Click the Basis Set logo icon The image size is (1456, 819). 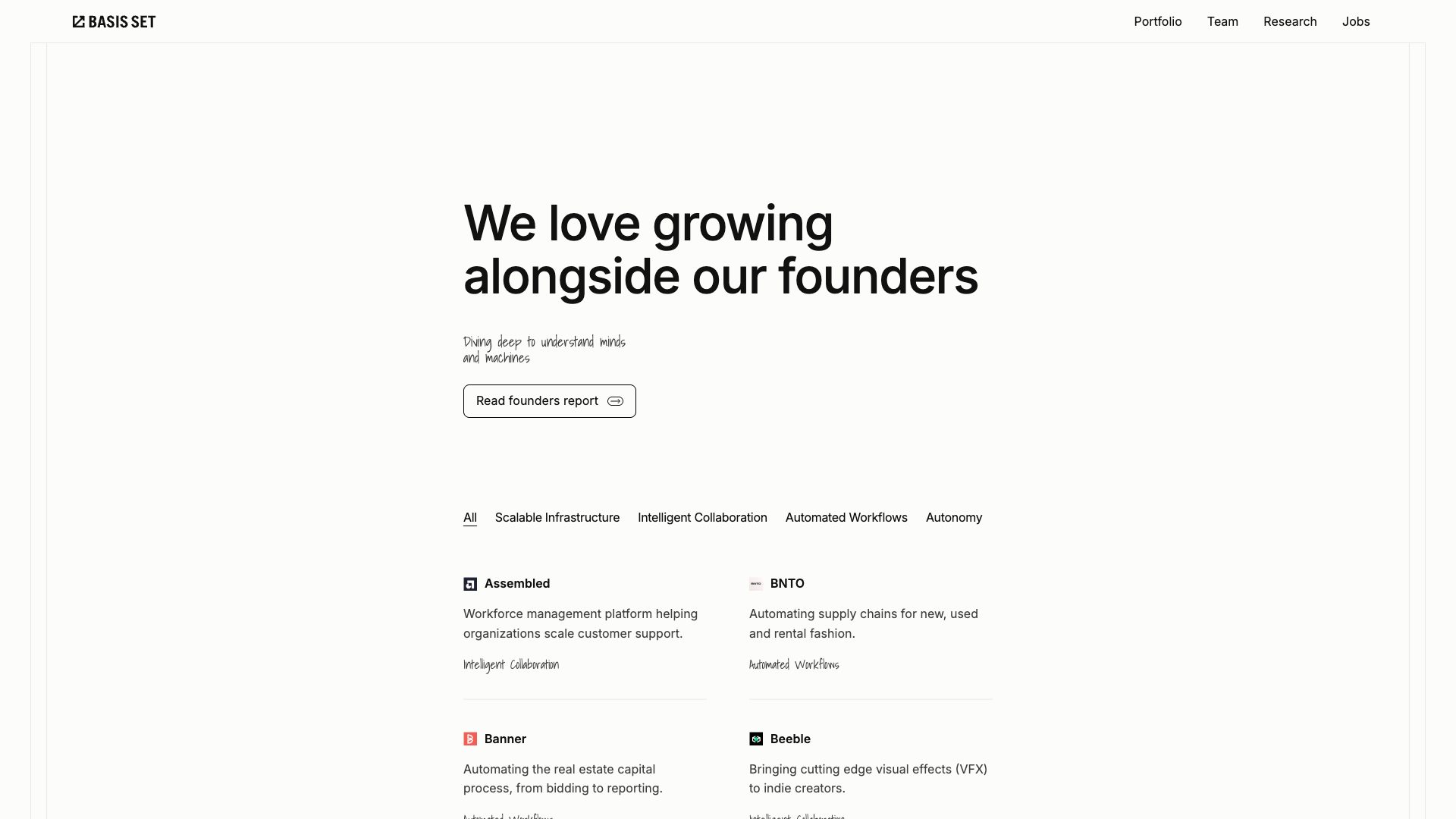[x=79, y=21]
